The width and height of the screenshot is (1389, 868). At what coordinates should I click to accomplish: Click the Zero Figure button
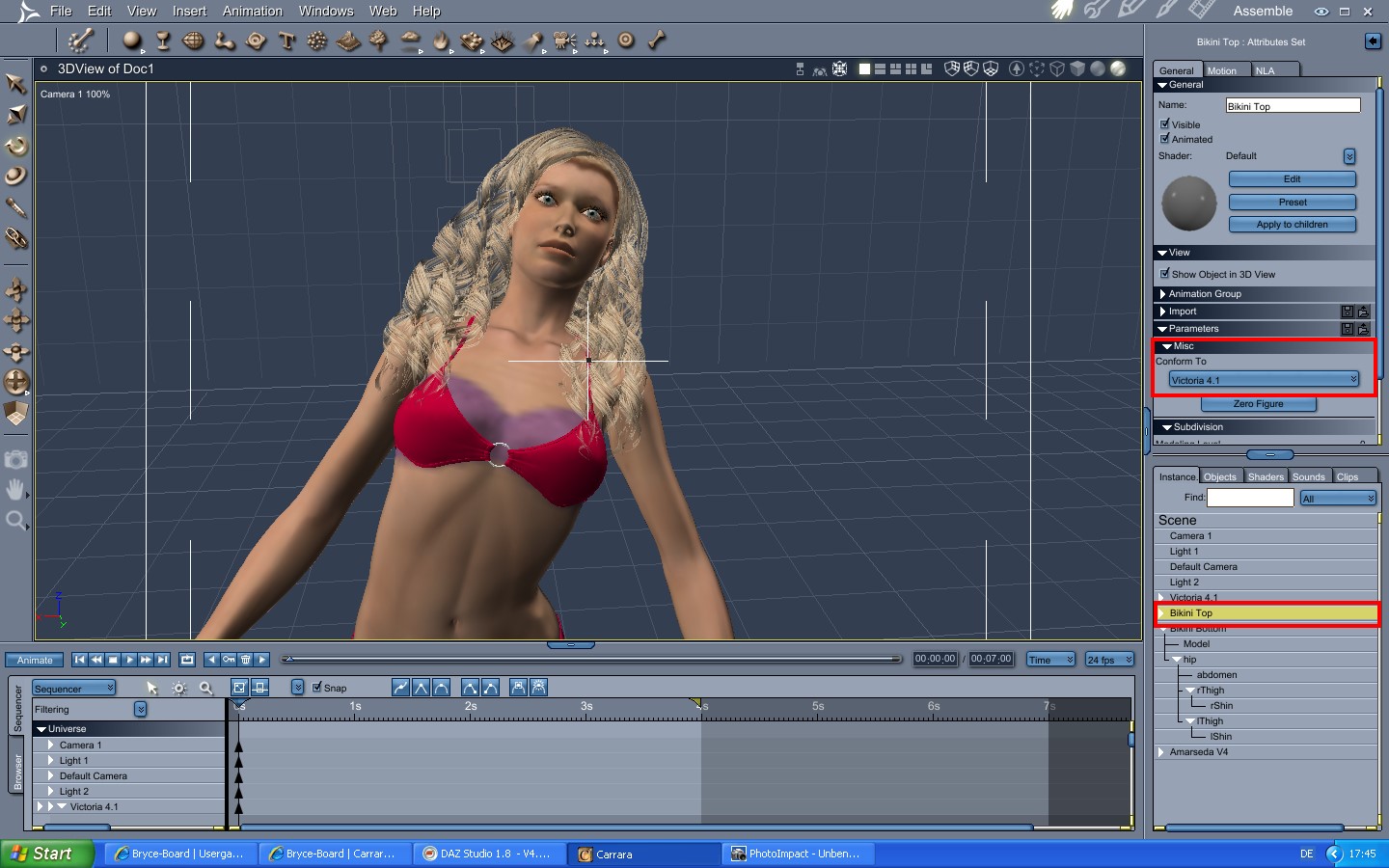click(1258, 404)
